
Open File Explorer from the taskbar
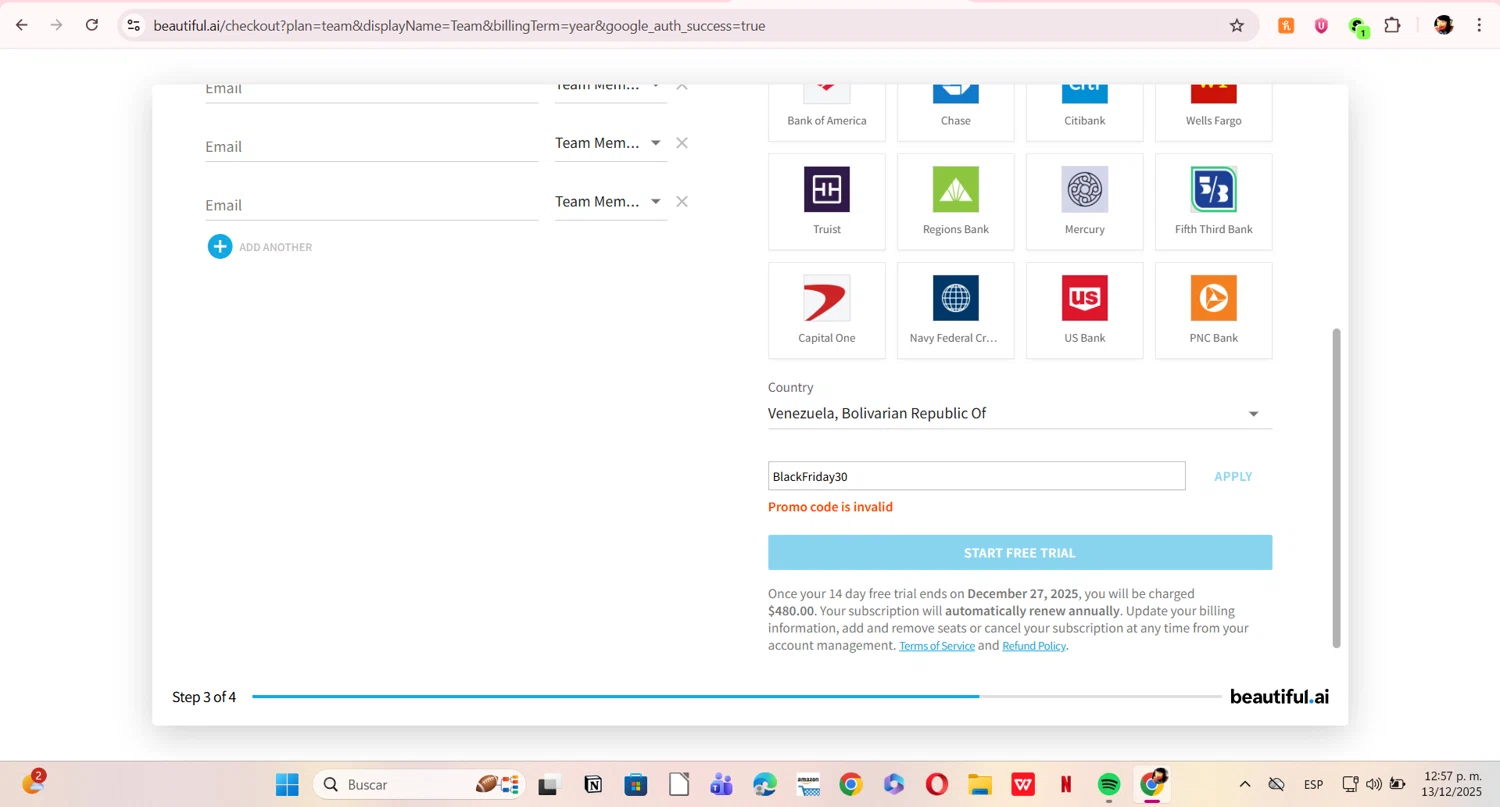coord(980,784)
